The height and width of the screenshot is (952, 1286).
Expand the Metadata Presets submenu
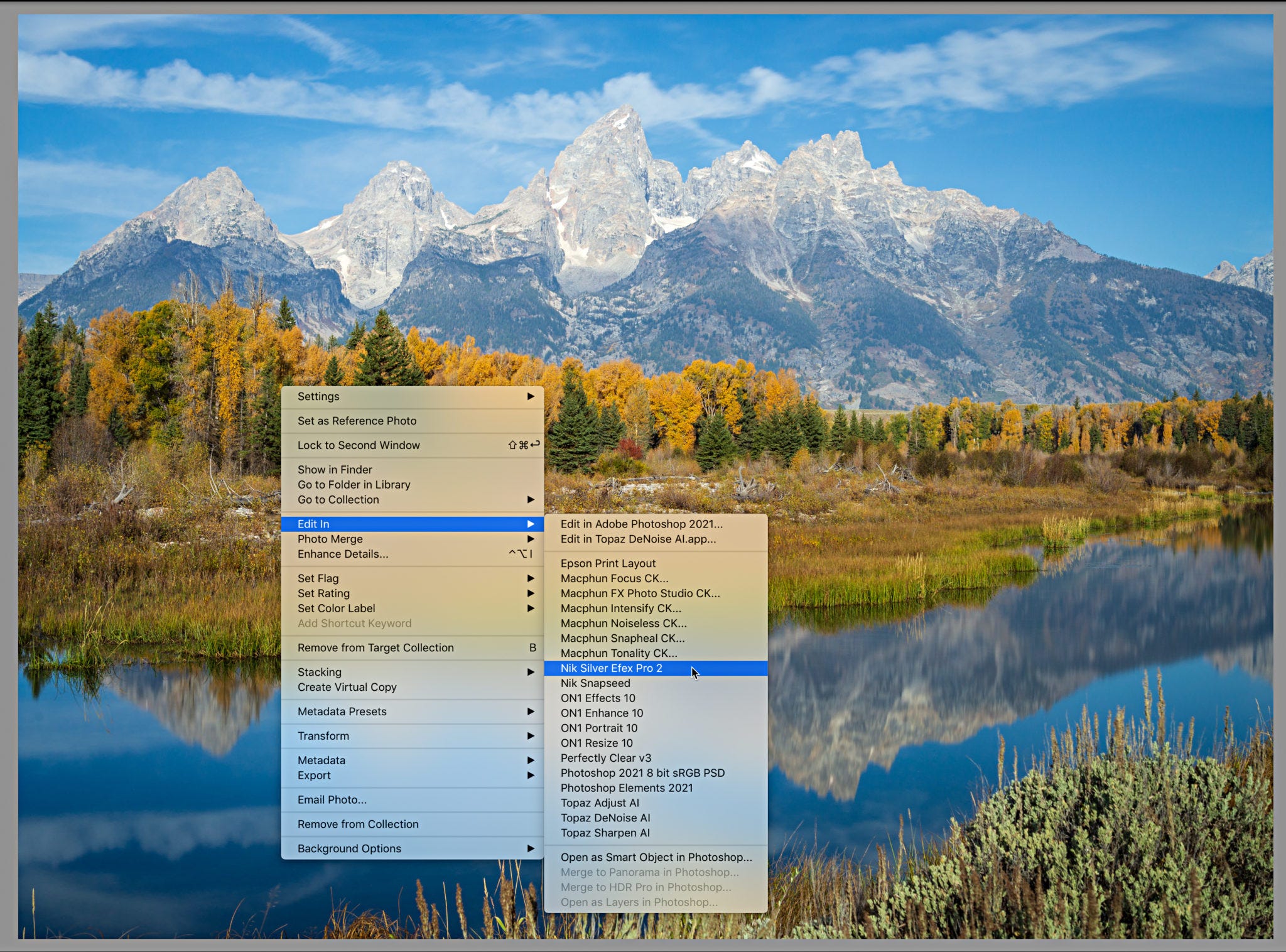coord(413,711)
